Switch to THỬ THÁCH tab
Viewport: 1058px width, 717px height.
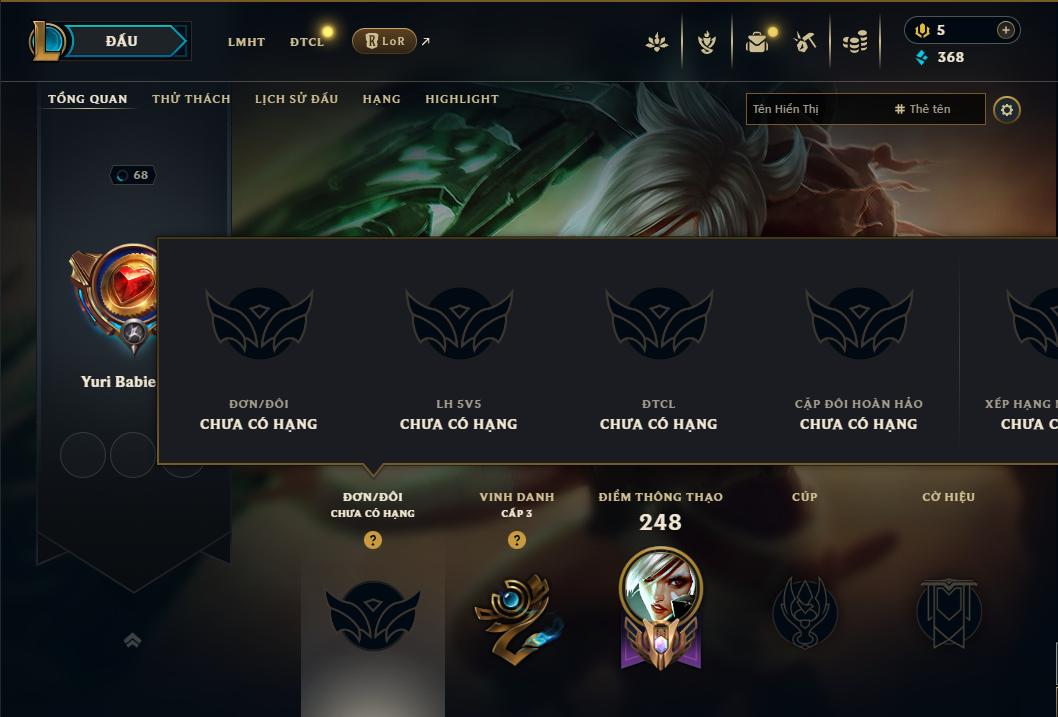pos(191,98)
